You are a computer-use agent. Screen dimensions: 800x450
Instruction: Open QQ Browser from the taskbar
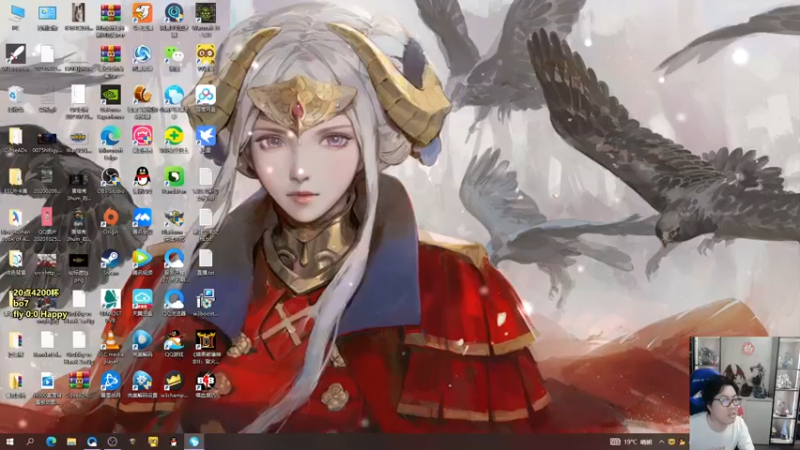tap(92, 442)
